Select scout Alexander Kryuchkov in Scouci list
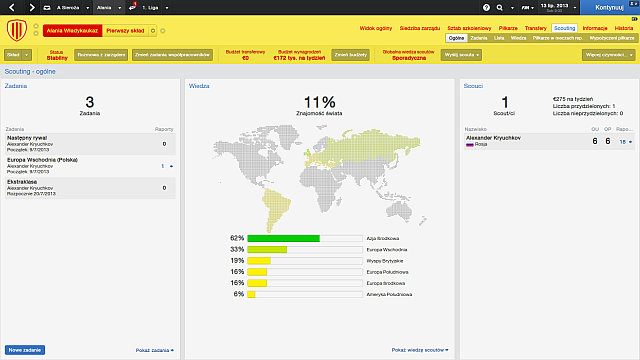Image resolution: width=640 pixels, height=360 pixels. pos(548,141)
